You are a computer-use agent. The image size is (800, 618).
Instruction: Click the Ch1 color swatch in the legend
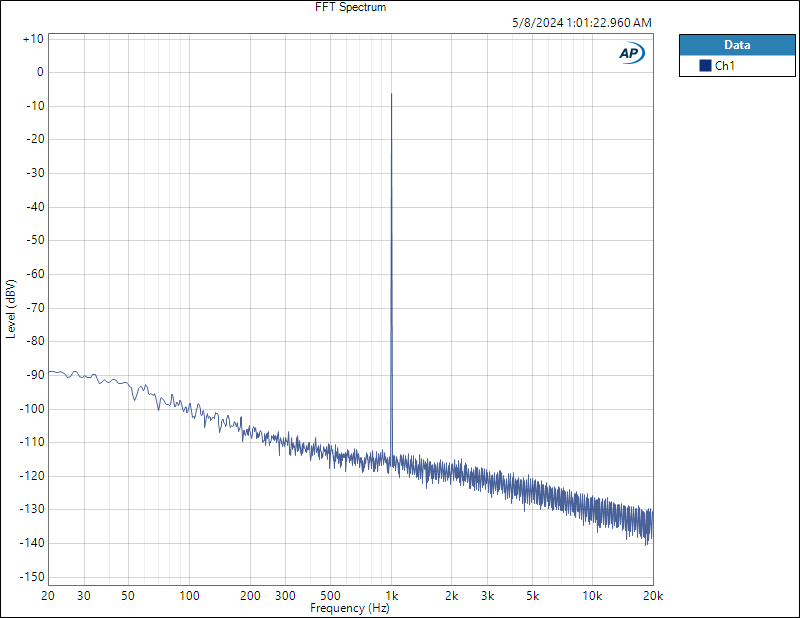705,65
